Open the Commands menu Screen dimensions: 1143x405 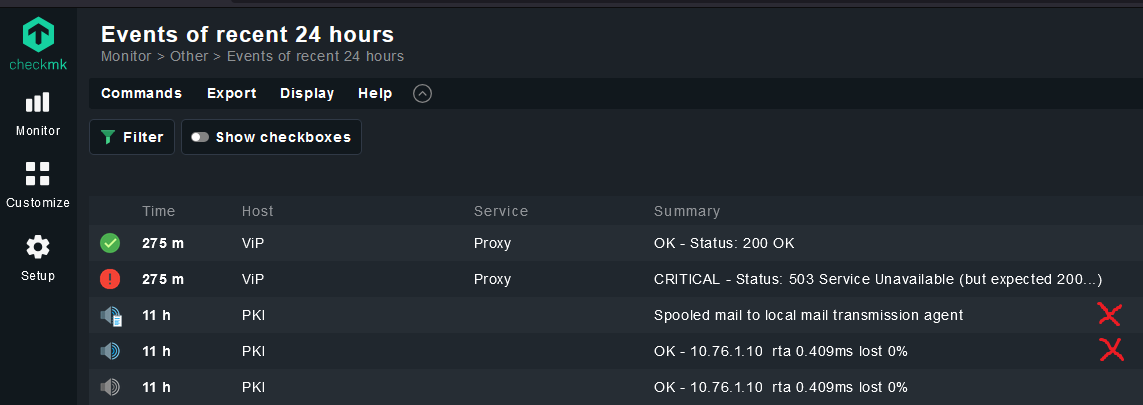141,93
